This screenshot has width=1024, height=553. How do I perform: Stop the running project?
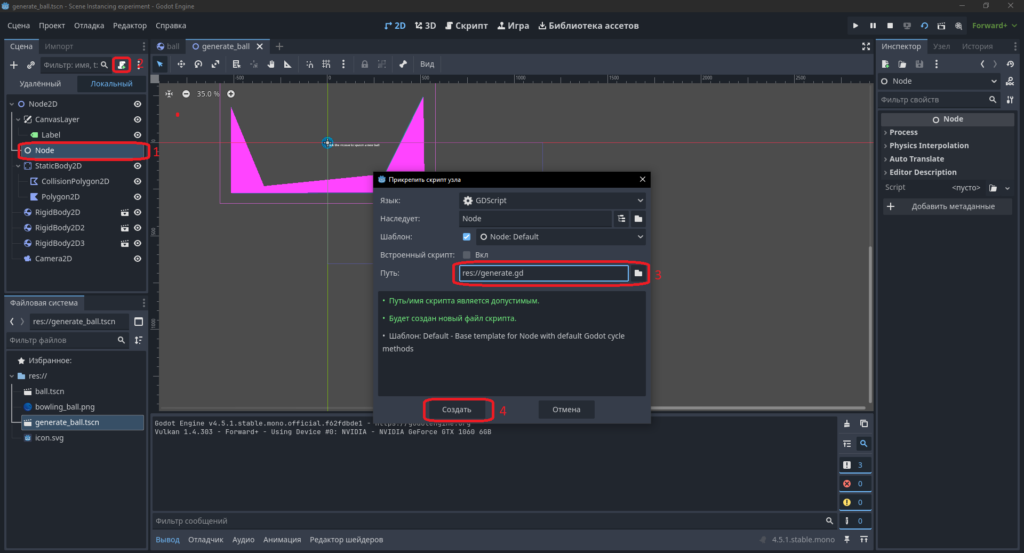pos(889,25)
